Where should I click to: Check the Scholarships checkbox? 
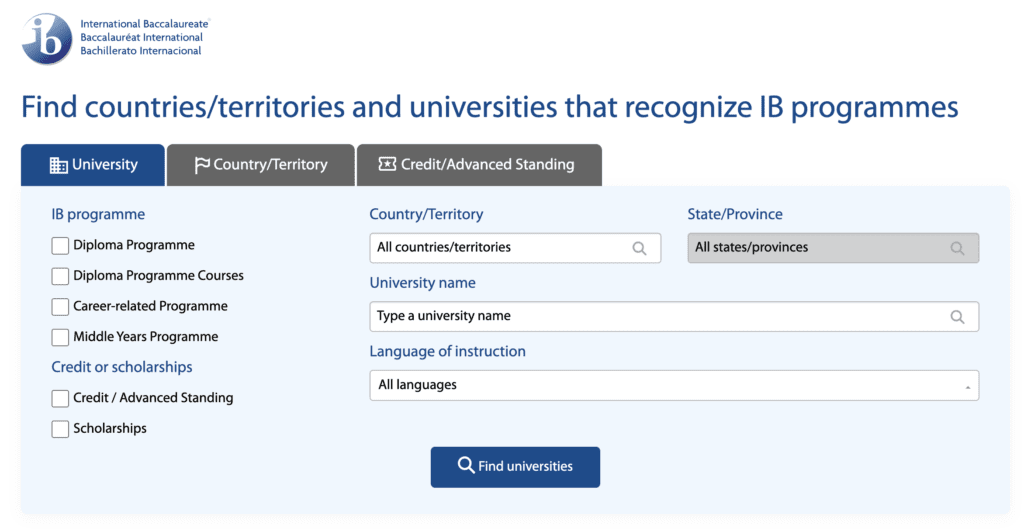pyautogui.click(x=60, y=429)
